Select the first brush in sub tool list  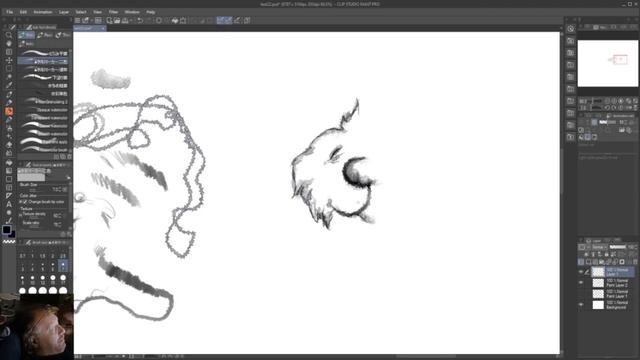(x=43, y=53)
